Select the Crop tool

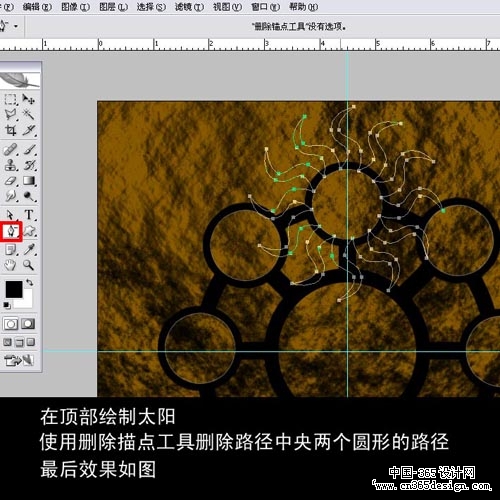10,130
